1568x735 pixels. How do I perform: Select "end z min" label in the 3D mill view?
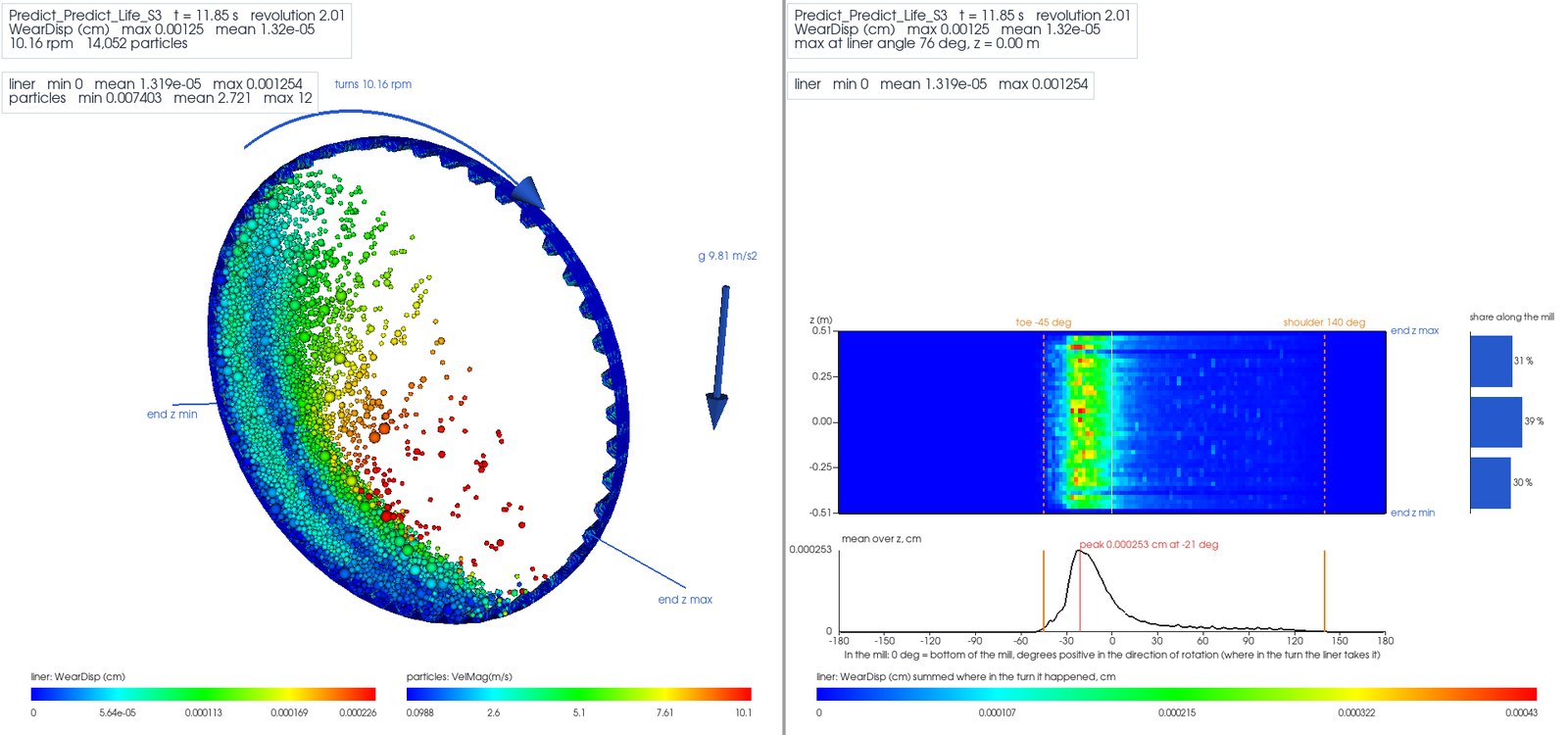(x=172, y=415)
